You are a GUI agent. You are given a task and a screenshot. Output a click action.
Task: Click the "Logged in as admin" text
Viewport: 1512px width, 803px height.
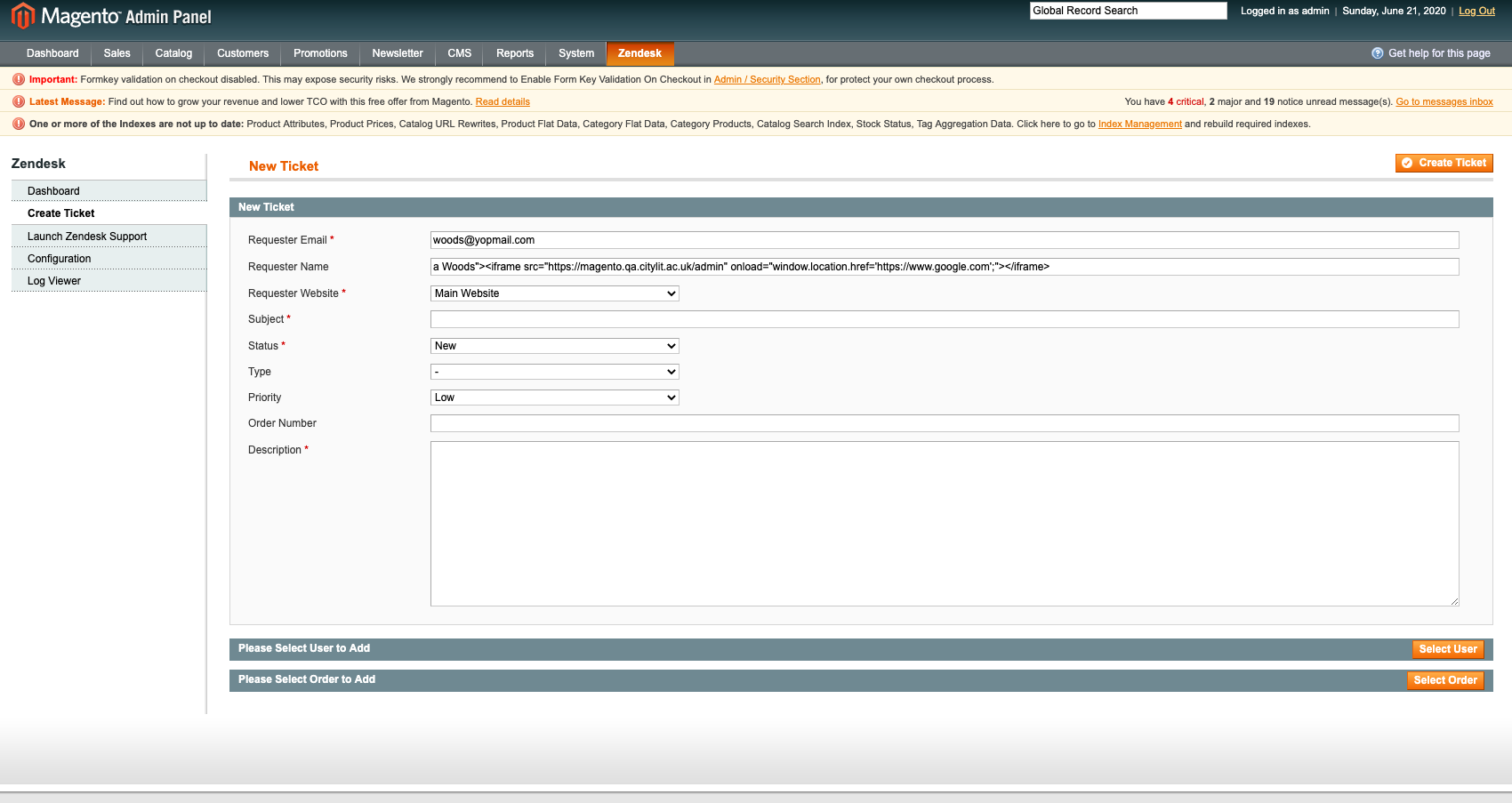[x=1284, y=11]
